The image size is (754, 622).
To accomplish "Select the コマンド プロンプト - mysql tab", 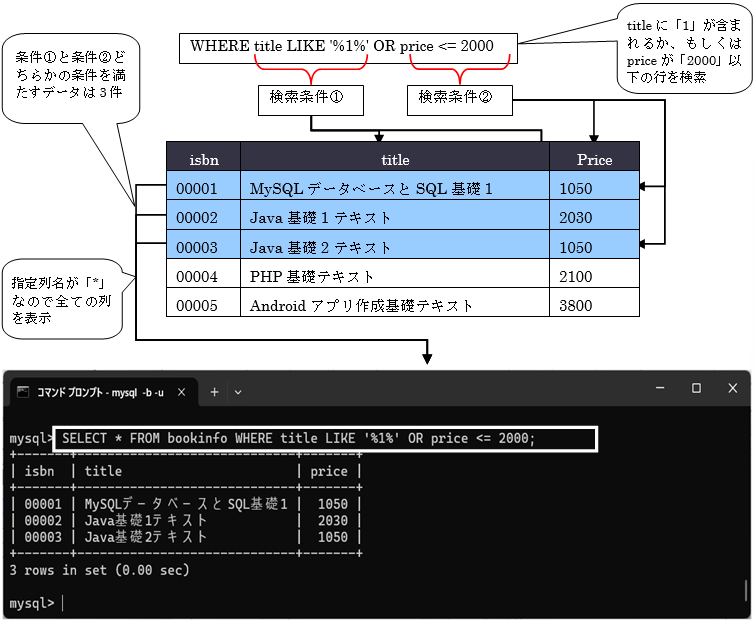I will (x=100, y=391).
